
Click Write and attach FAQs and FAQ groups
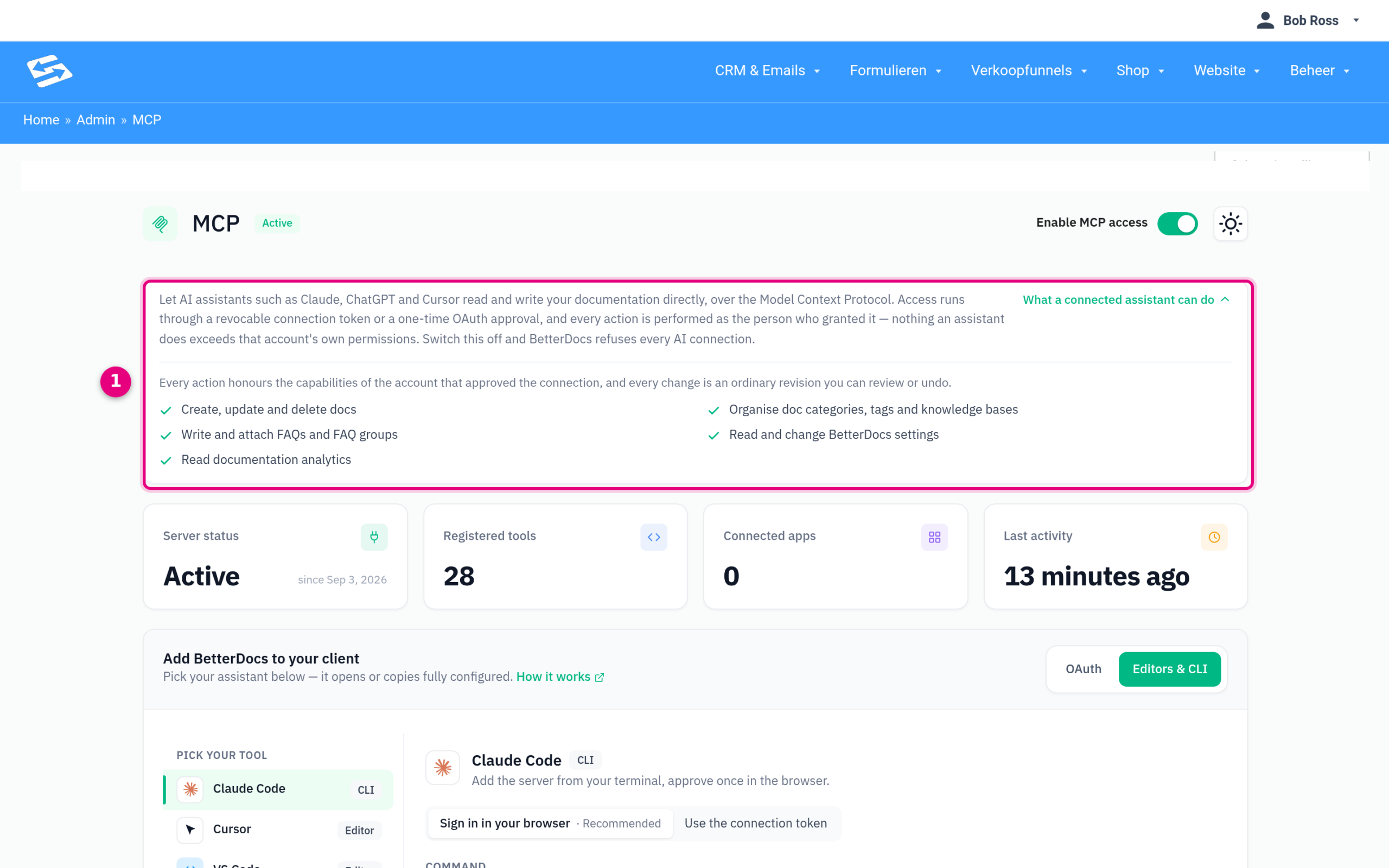pos(289,435)
